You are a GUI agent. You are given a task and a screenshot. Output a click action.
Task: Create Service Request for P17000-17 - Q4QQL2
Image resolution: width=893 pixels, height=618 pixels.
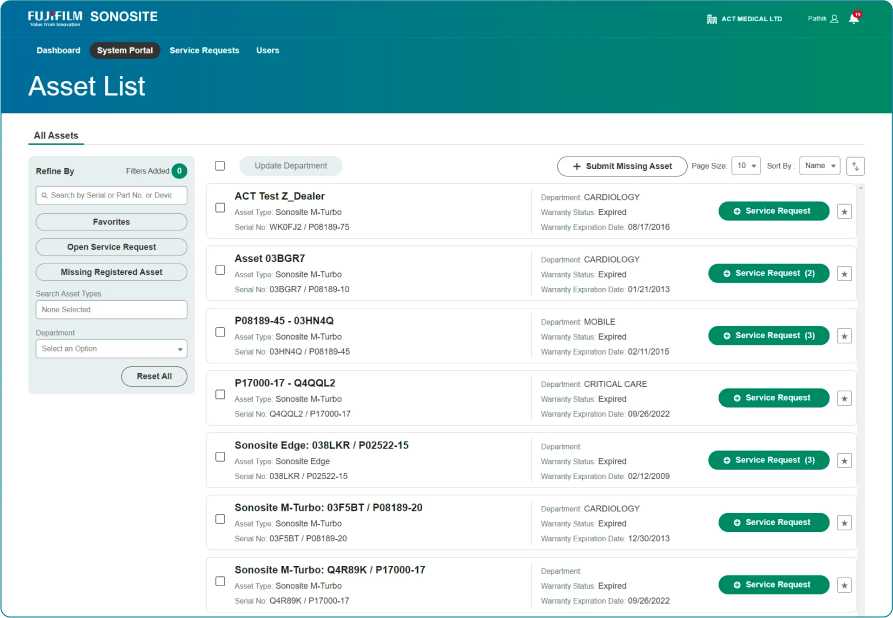click(x=774, y=398)
